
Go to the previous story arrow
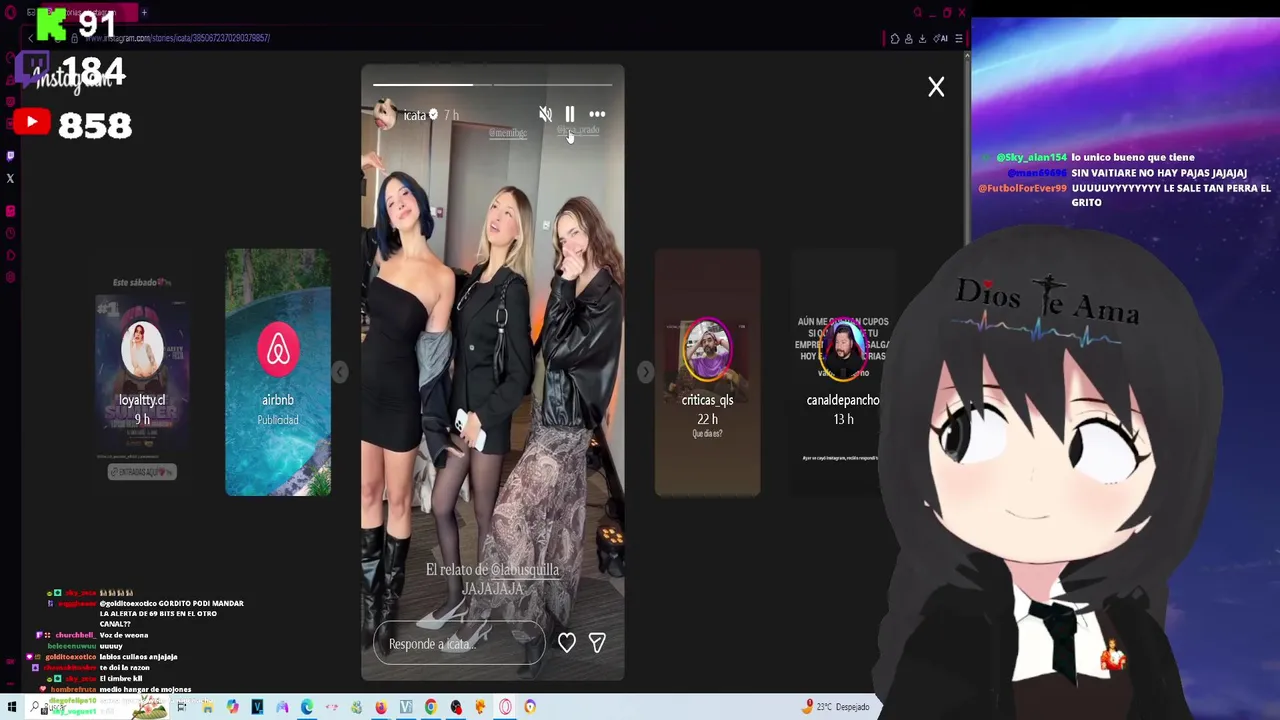coord(340,372)
